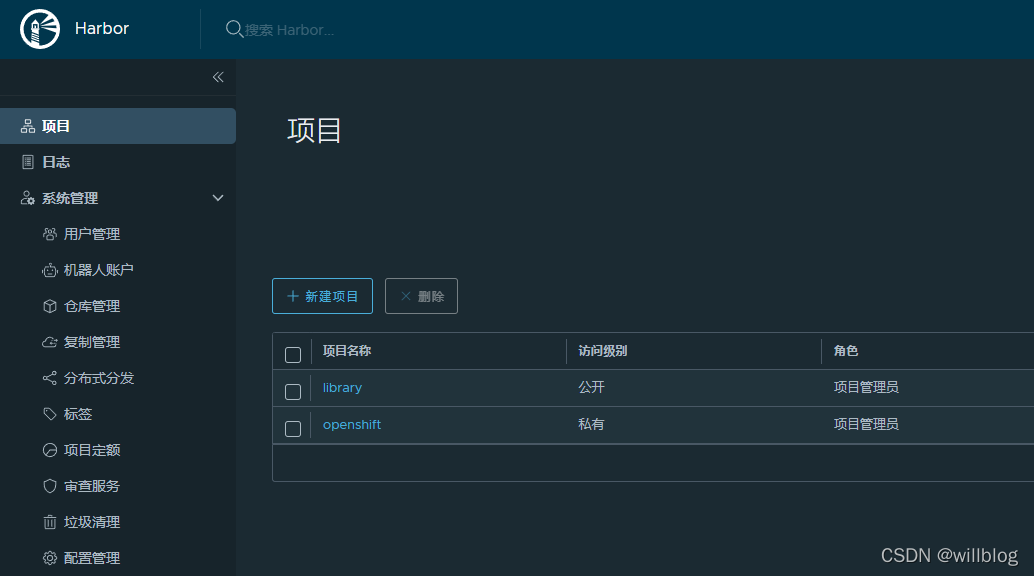
Task: Collapse the 系统管理 section chevron
Action: (218, 198)
